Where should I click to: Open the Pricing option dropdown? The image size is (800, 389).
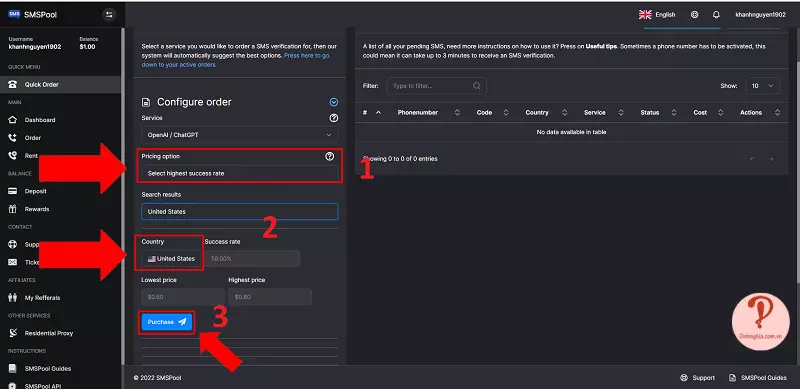(239, 174)
